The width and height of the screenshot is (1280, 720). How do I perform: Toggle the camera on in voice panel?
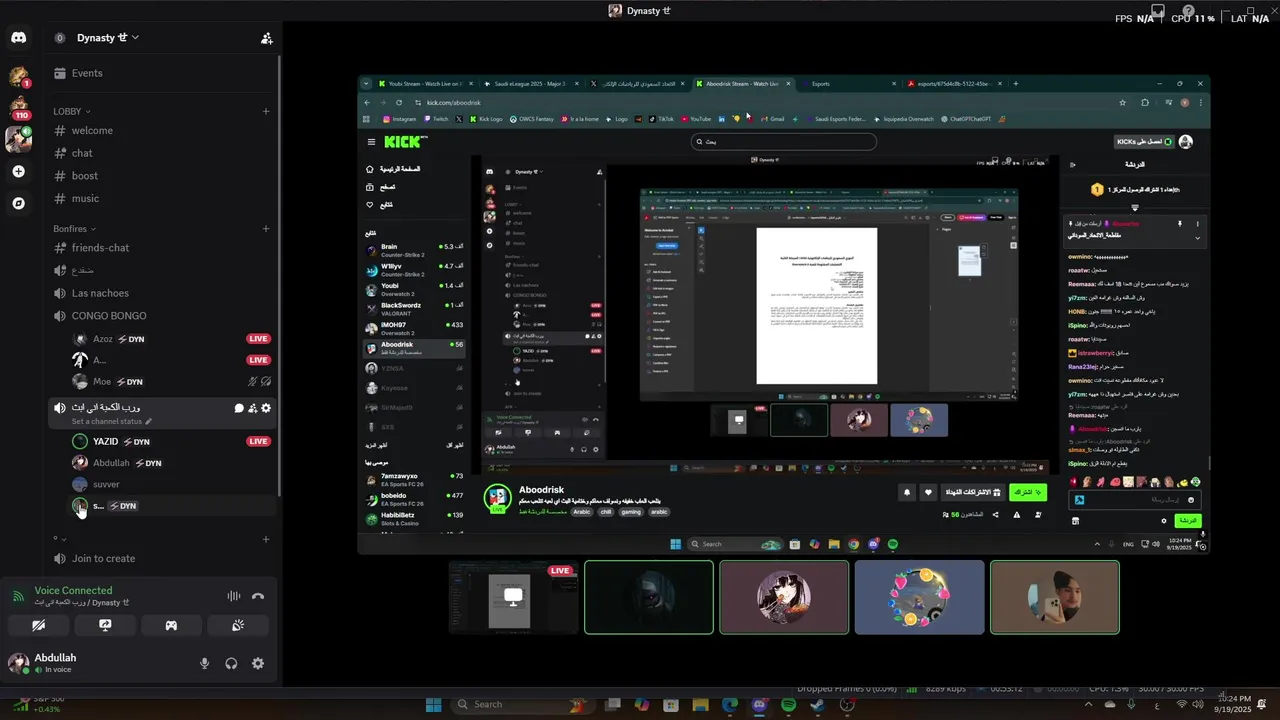tap(38, 626)
